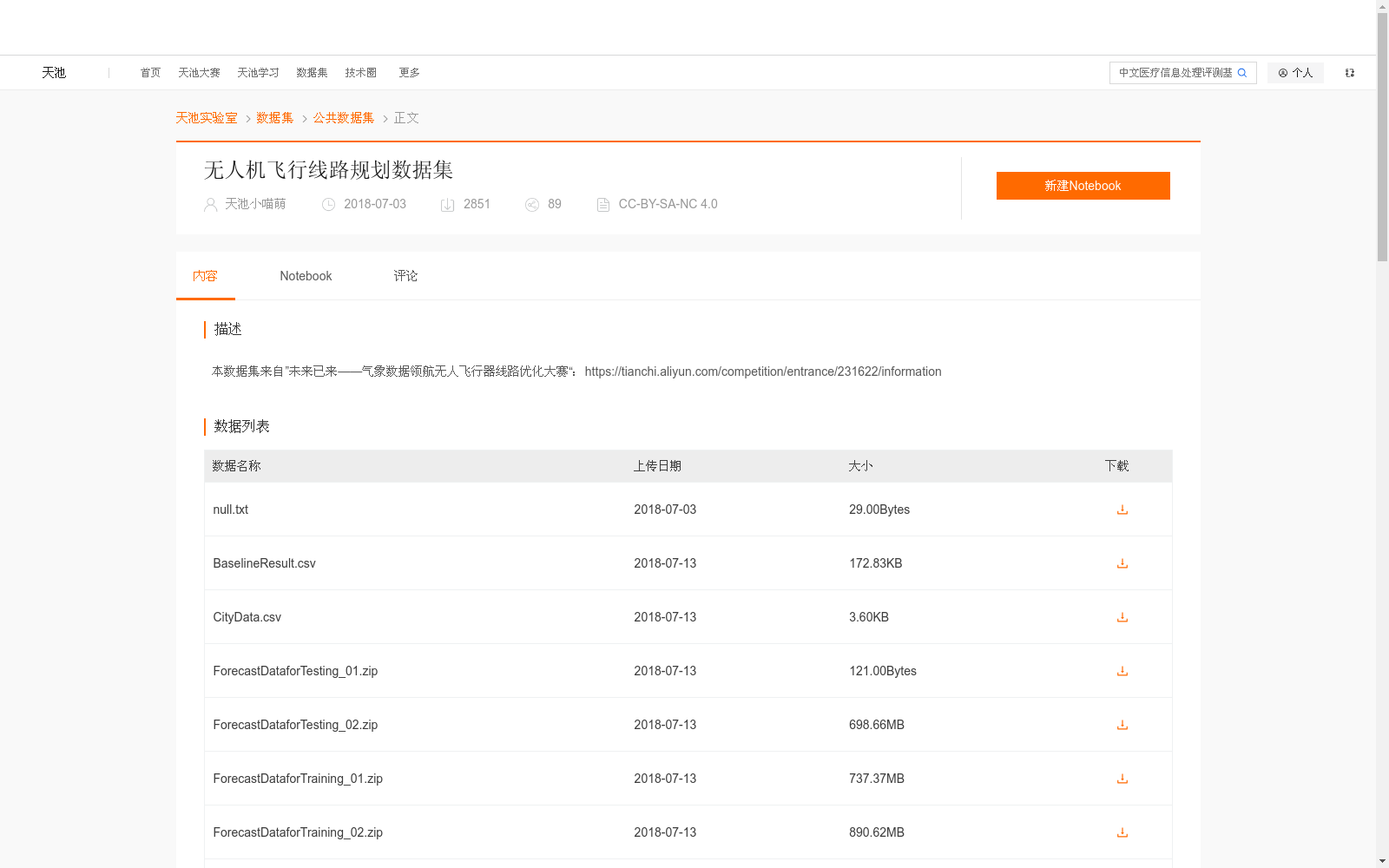The width and height of the screenshot is (1389, 868).
Task: Download CityData.csv via its download icon
Action: [1122, 617]
